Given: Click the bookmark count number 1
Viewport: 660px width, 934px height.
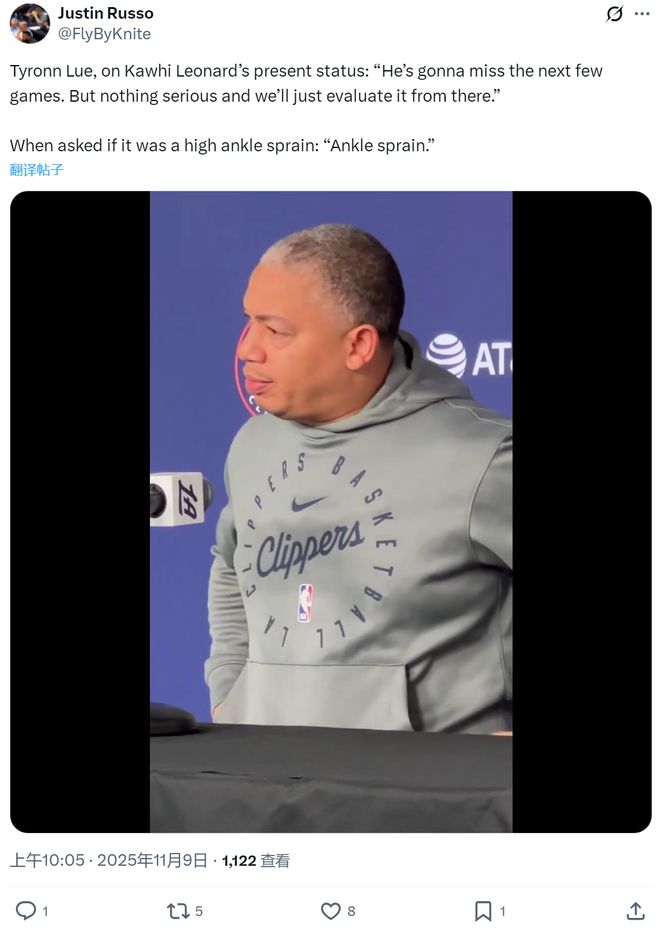Looking at the screenshot, I should pos(502,911).
